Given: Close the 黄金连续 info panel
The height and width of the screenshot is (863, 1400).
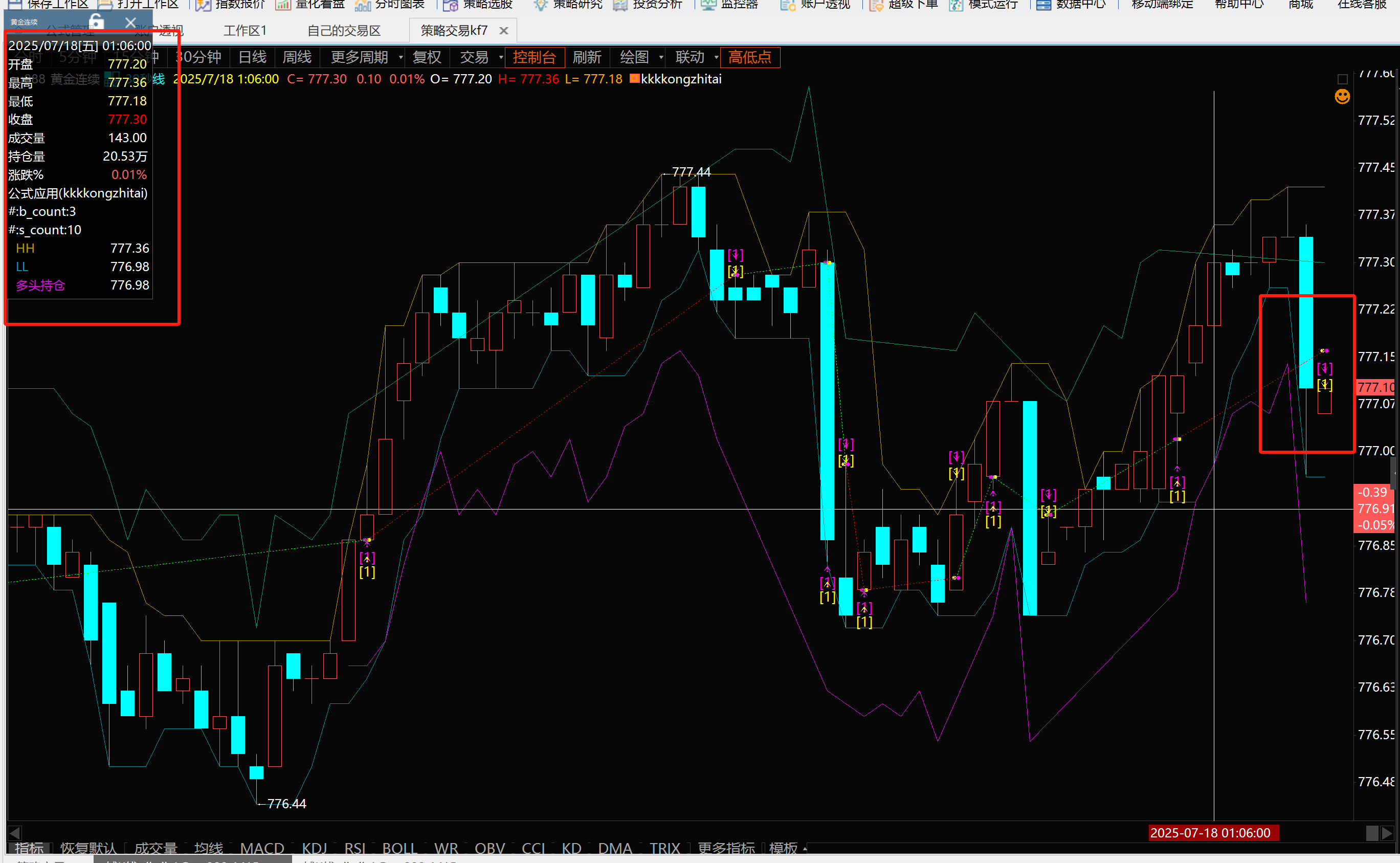Looking at the screenshot, I should 131,23.
